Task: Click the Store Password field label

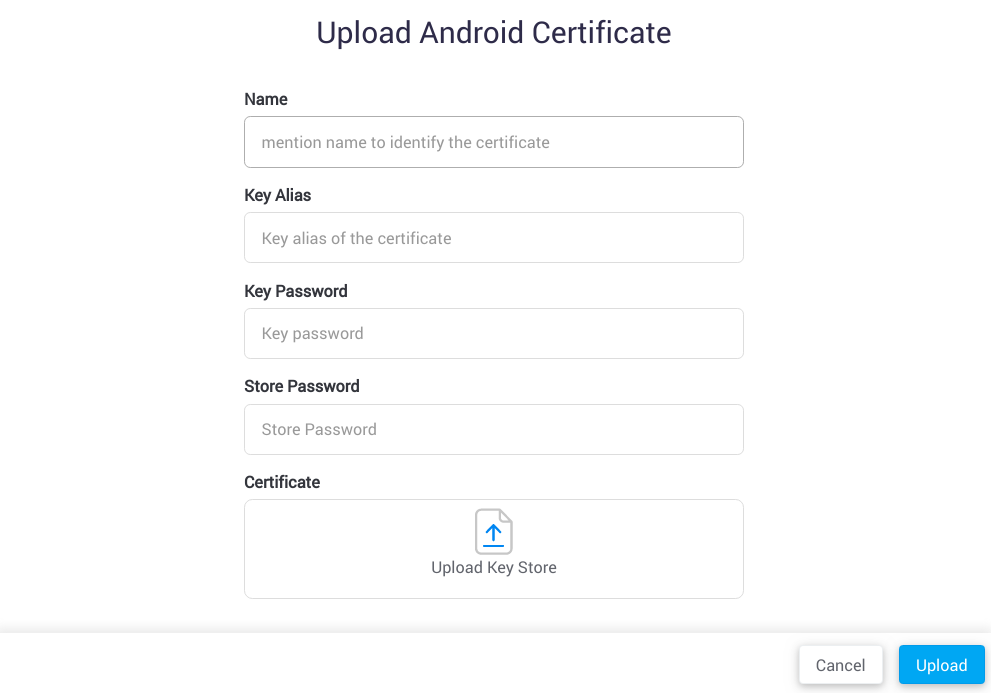Action: (302, 386)
